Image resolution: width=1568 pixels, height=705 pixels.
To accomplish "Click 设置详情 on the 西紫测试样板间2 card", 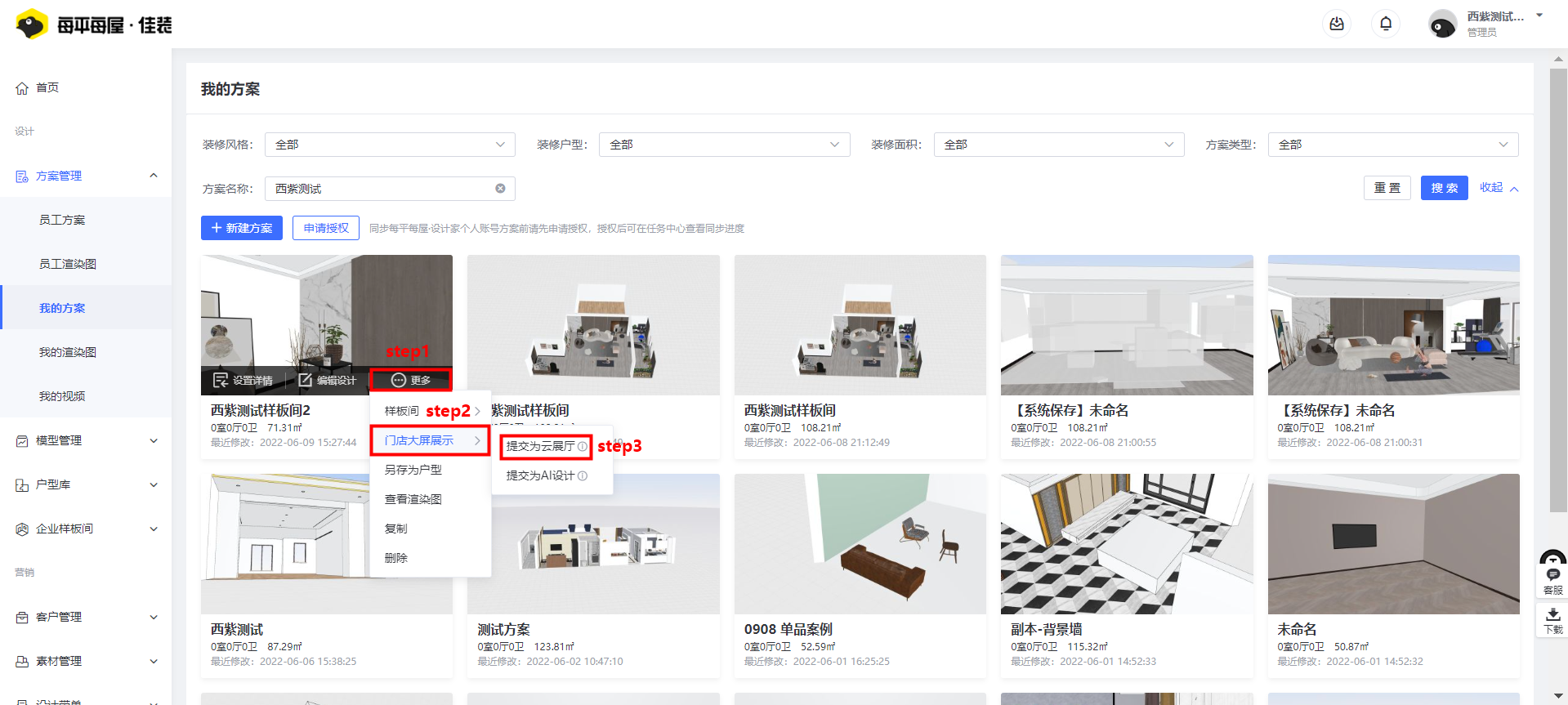I will click(x=243, y=380).
